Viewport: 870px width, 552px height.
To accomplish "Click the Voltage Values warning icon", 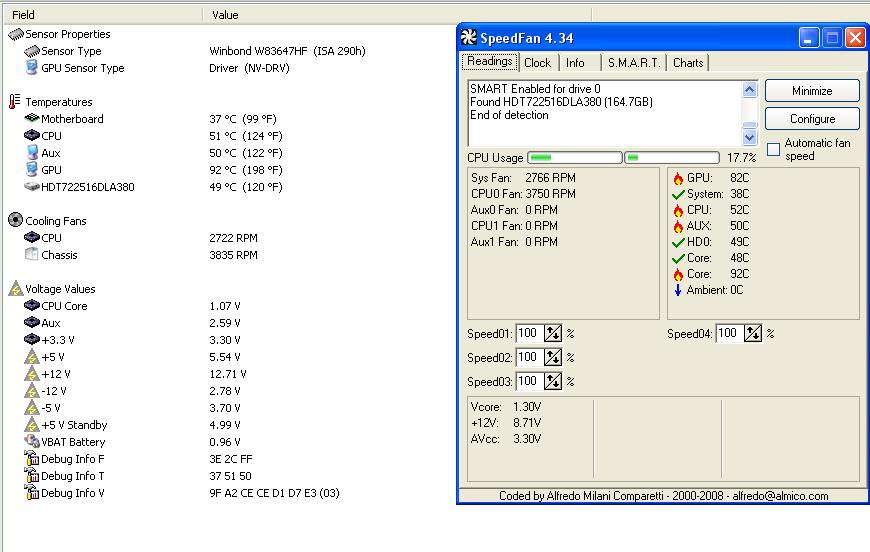I will (16, 288).
